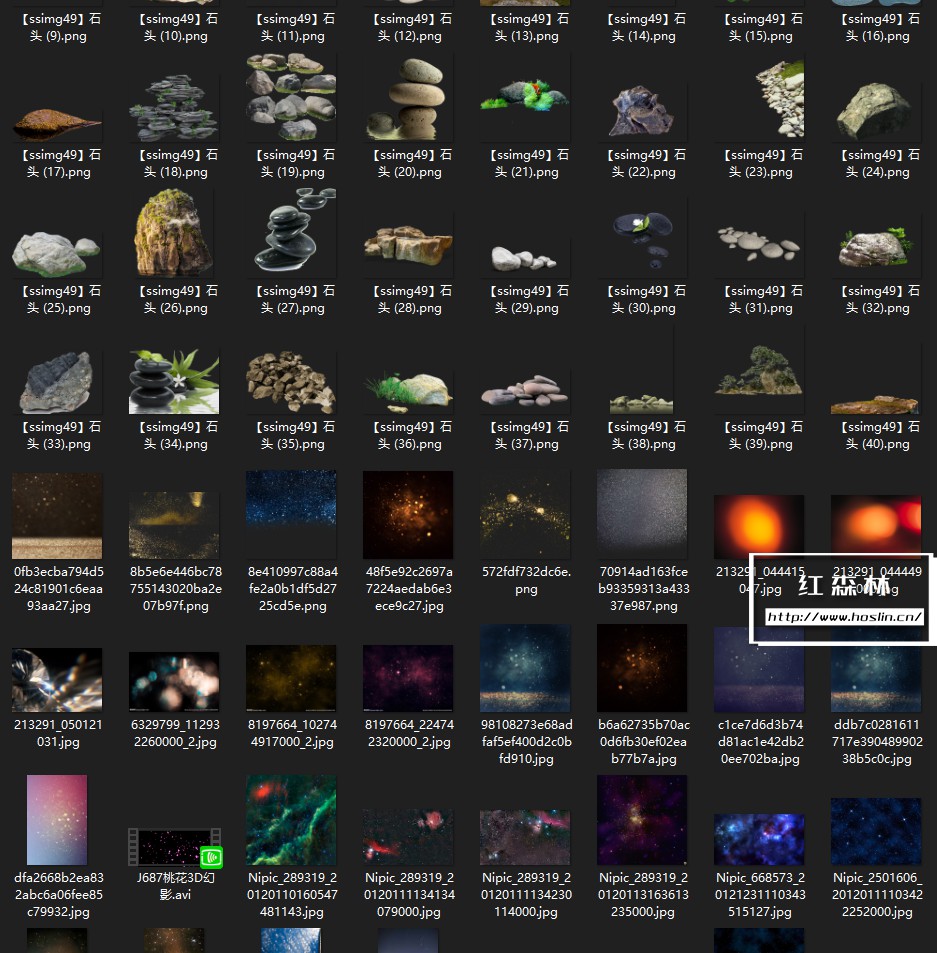Click the file name 石头 (10).png
This screenshot has width=937, height=953.
pos(176,27)
